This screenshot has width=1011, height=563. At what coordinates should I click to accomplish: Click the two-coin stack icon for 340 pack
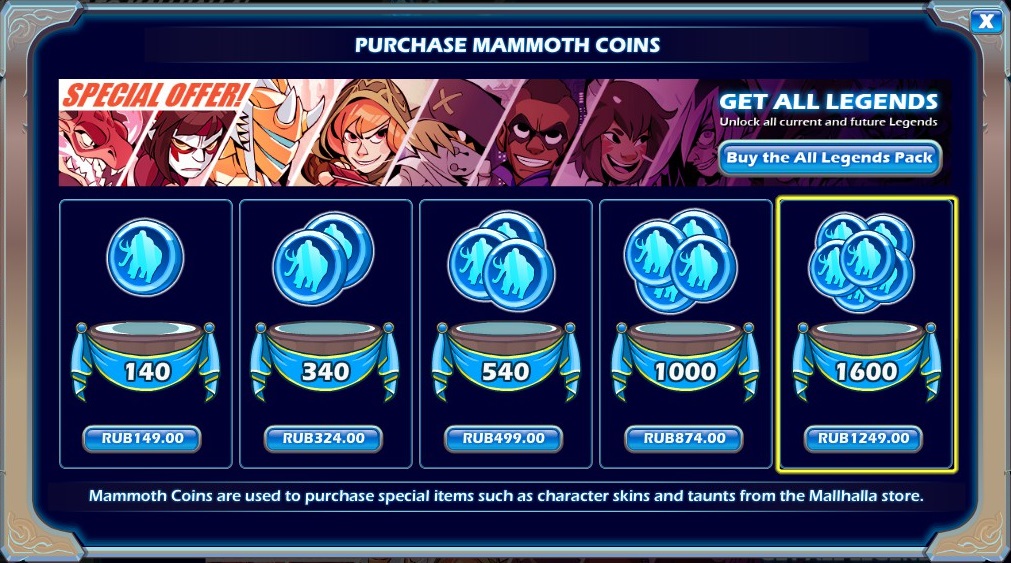coord(324,259)
